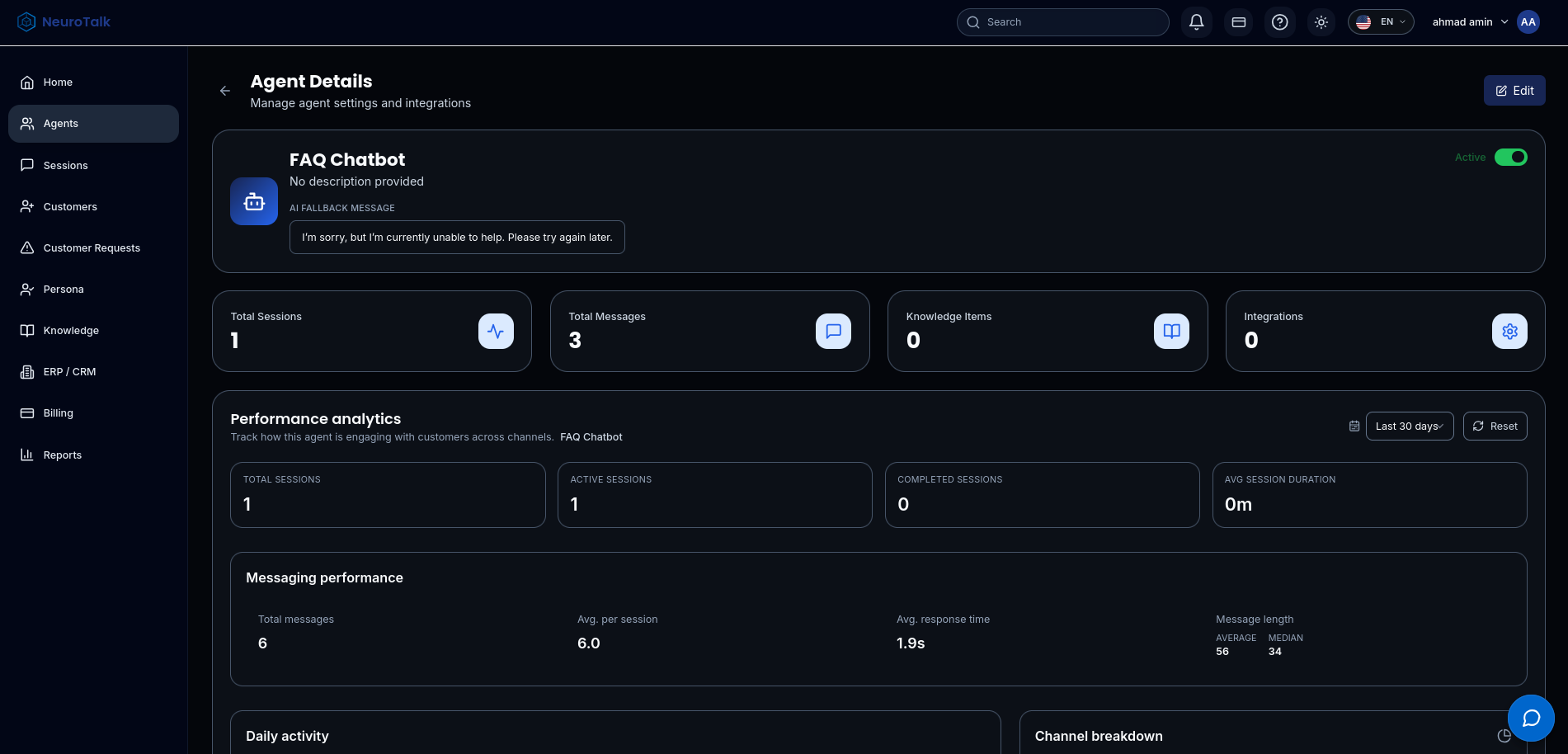Open Customer Requests in the sidebar
The image size is (1568, 754).
pyautogui.click(x=92, y=248)
